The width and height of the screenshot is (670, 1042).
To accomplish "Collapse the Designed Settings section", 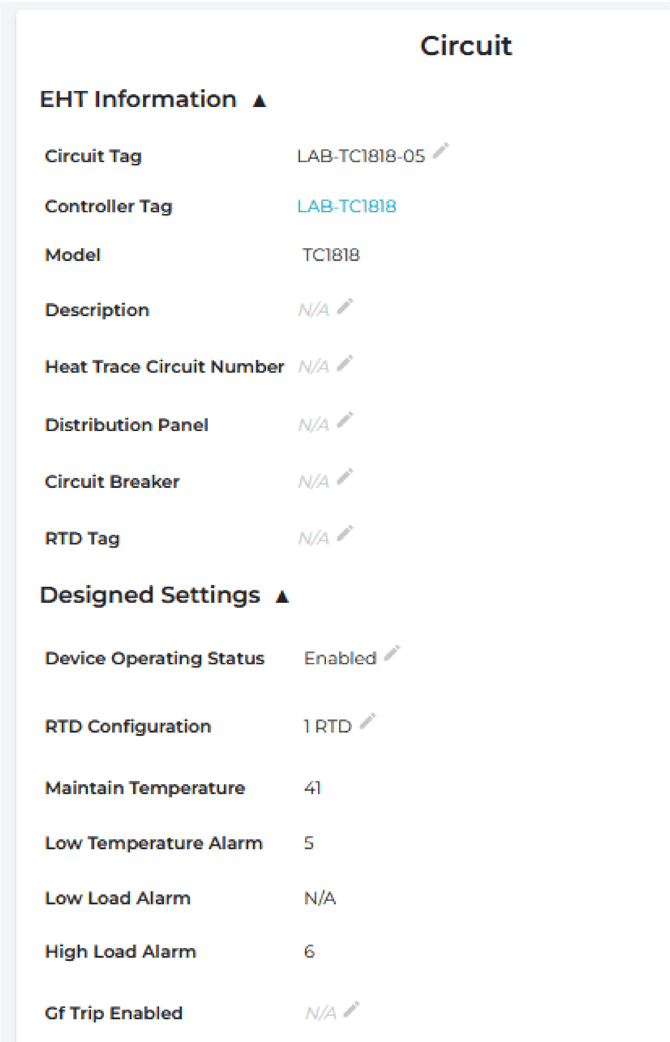I will 282,597.
